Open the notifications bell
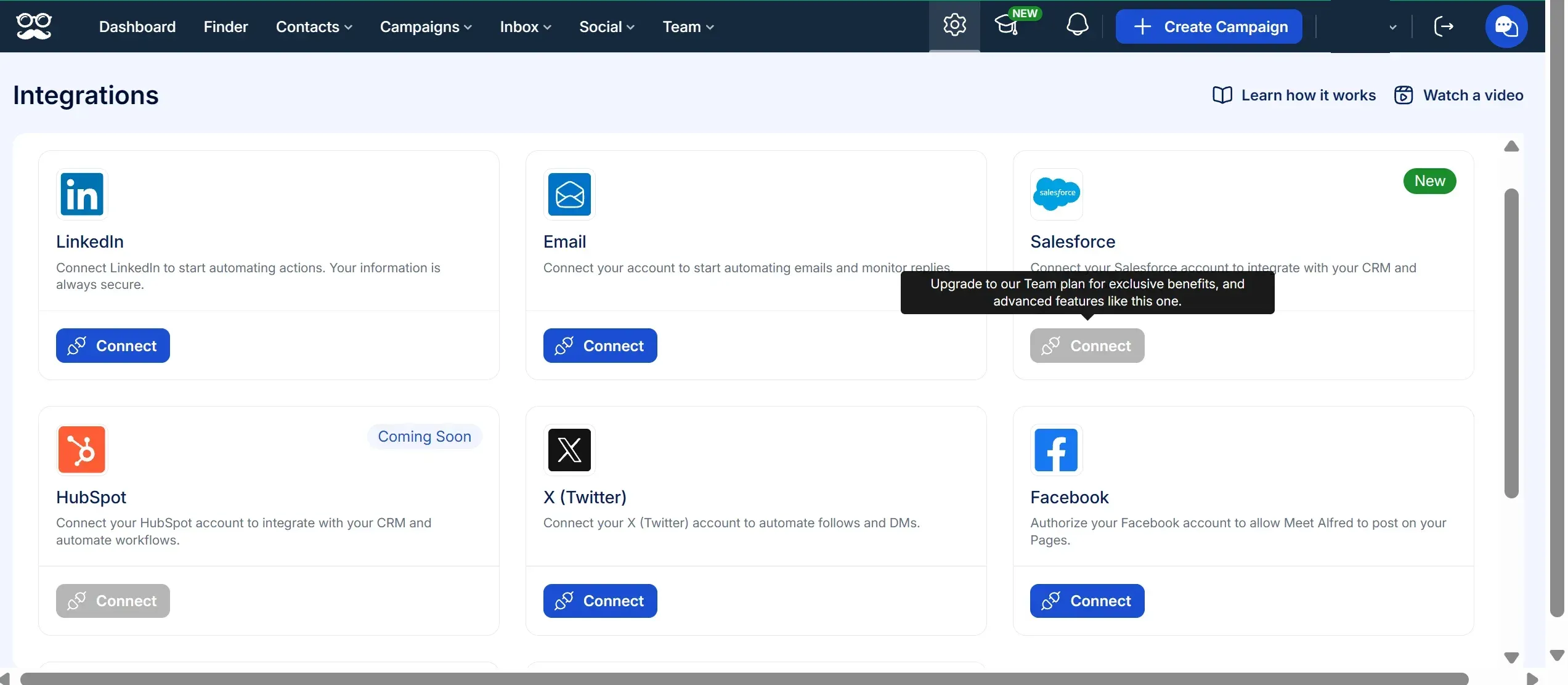This screenshot has width=1568, height=685. coord(1077,26)
